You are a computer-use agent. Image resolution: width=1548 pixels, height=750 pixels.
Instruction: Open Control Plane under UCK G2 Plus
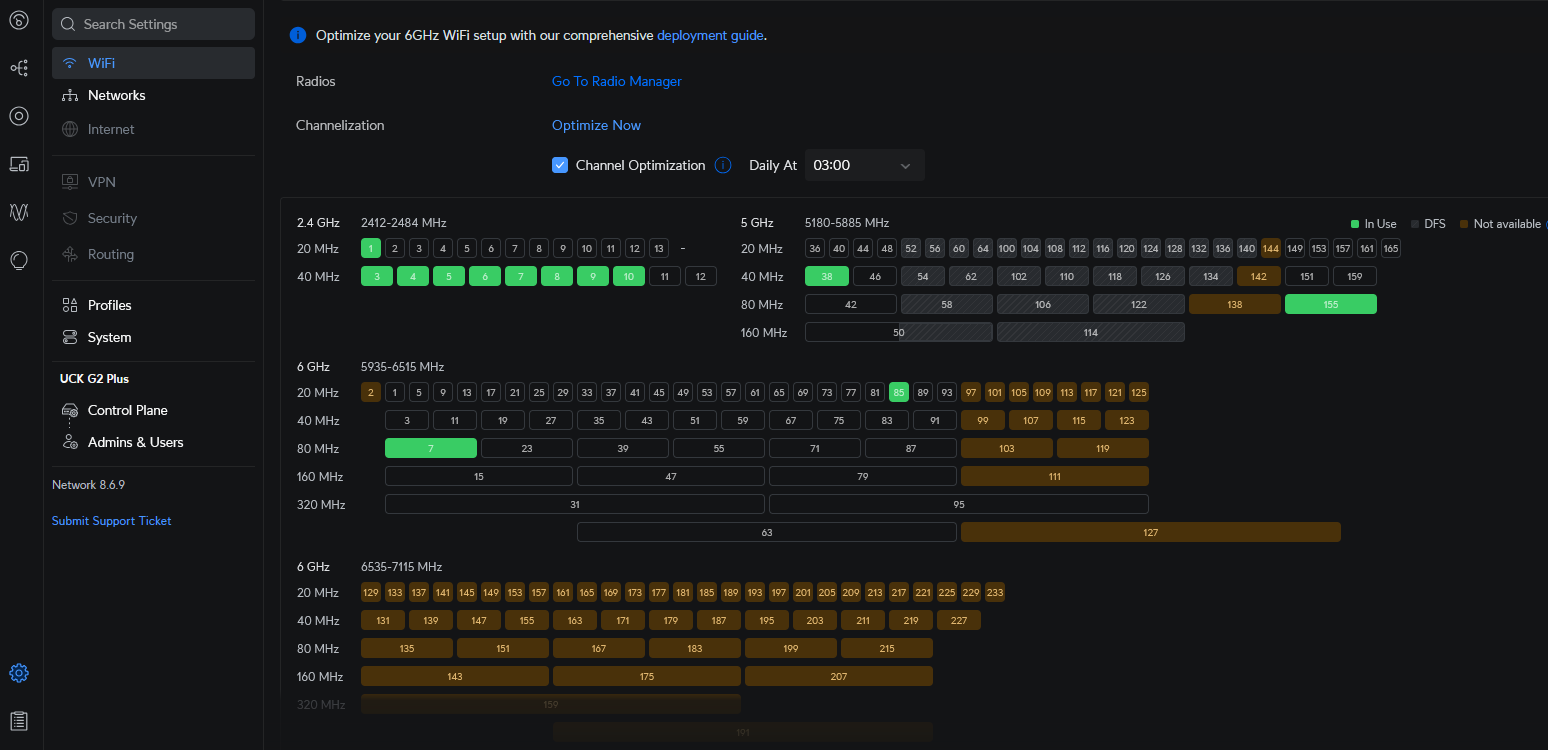coord(153,410)
